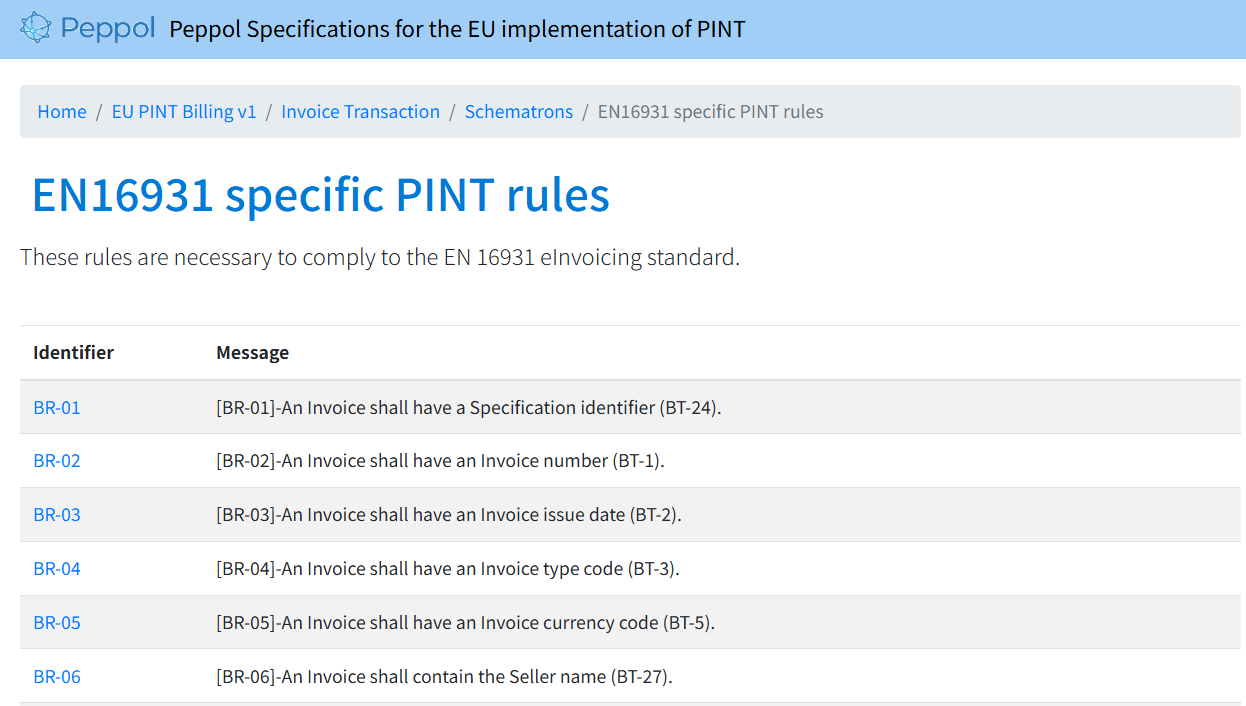The image size is (1246, 706).
Task: Click the message about Invoice issue date (BT-2)
Action: (449, 515)
